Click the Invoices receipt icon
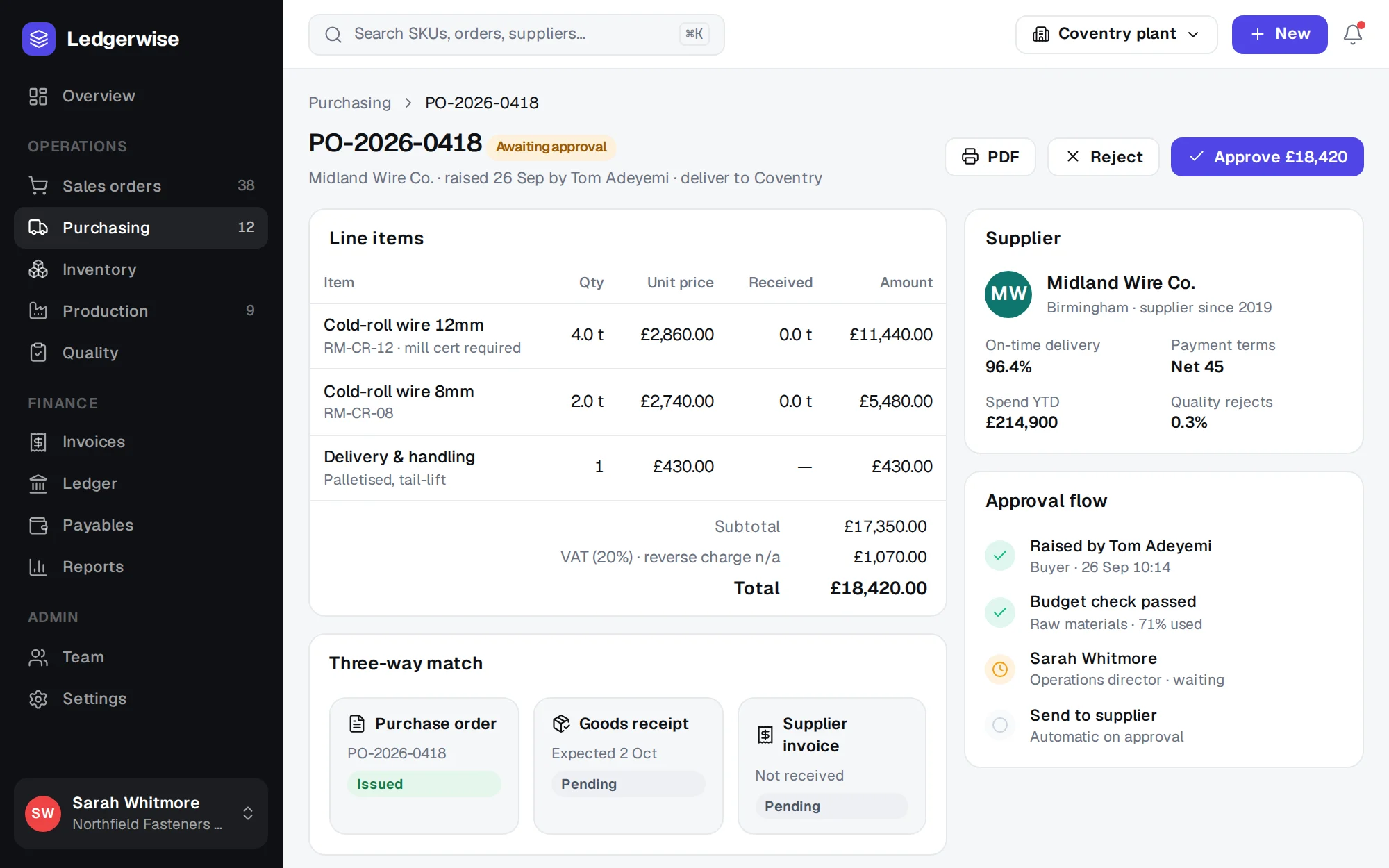Screen dimensions: 1389x868 tap(38, 442)
